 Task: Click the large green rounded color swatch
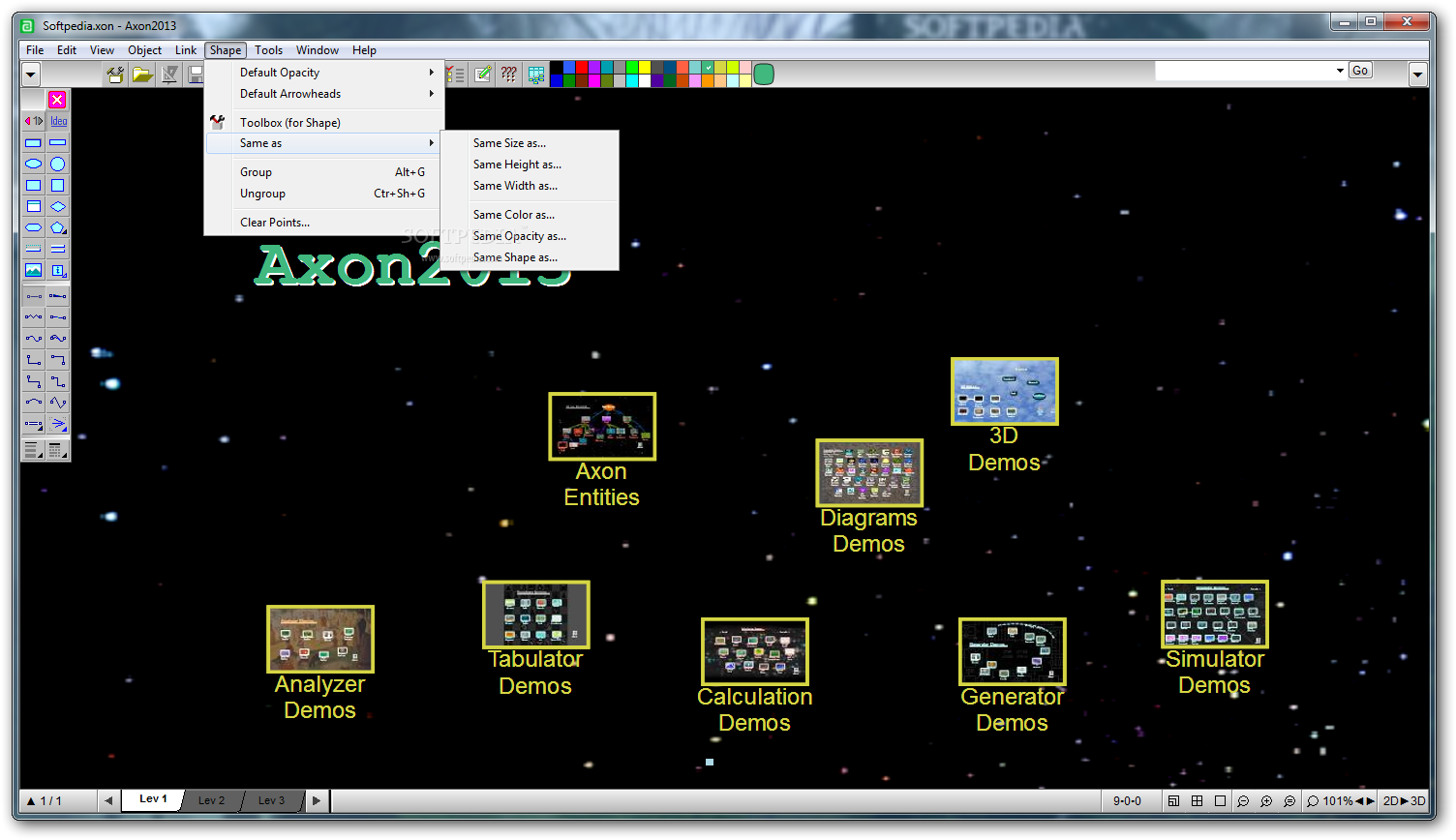pyautogui.click(x=764, y=74)
